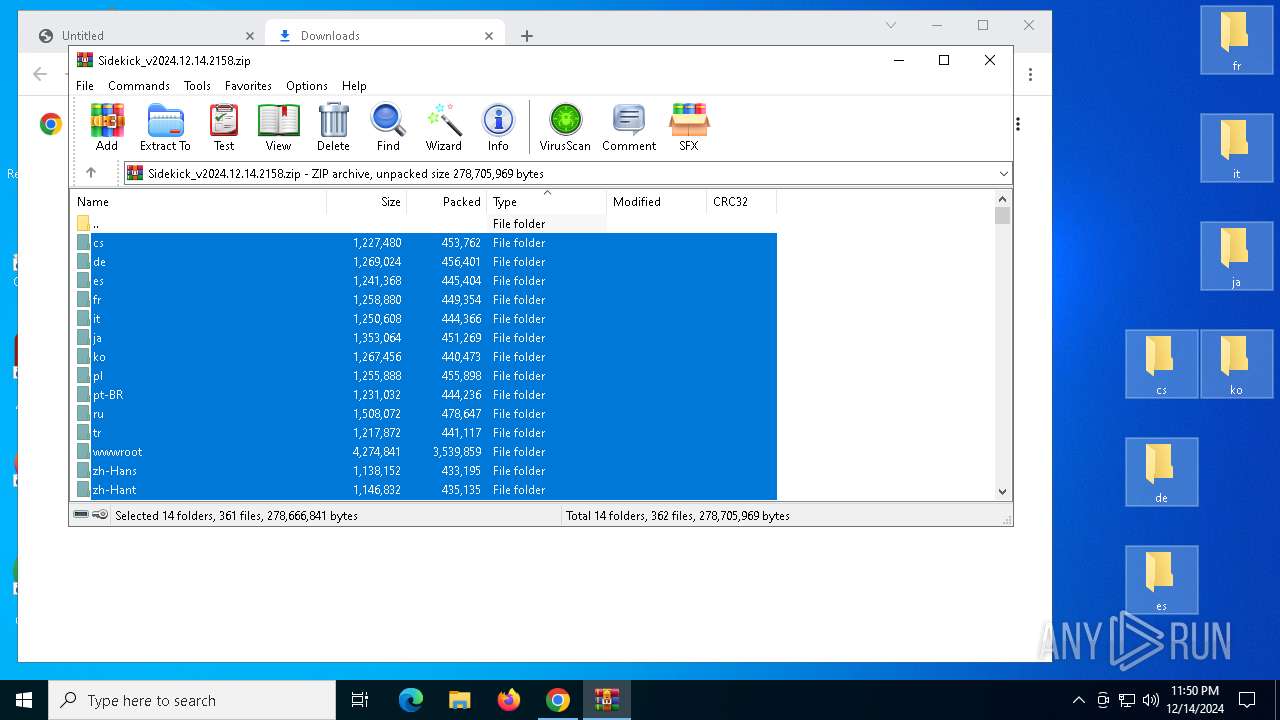Sort list by Size column header

[x=366, y=202]
